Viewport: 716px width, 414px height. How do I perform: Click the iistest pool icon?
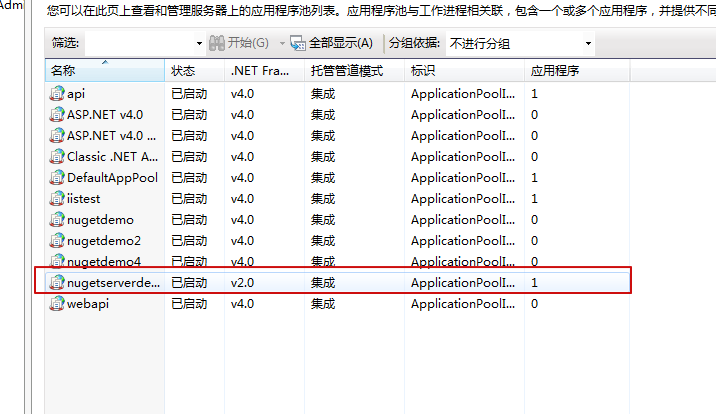tap(57, 199)
